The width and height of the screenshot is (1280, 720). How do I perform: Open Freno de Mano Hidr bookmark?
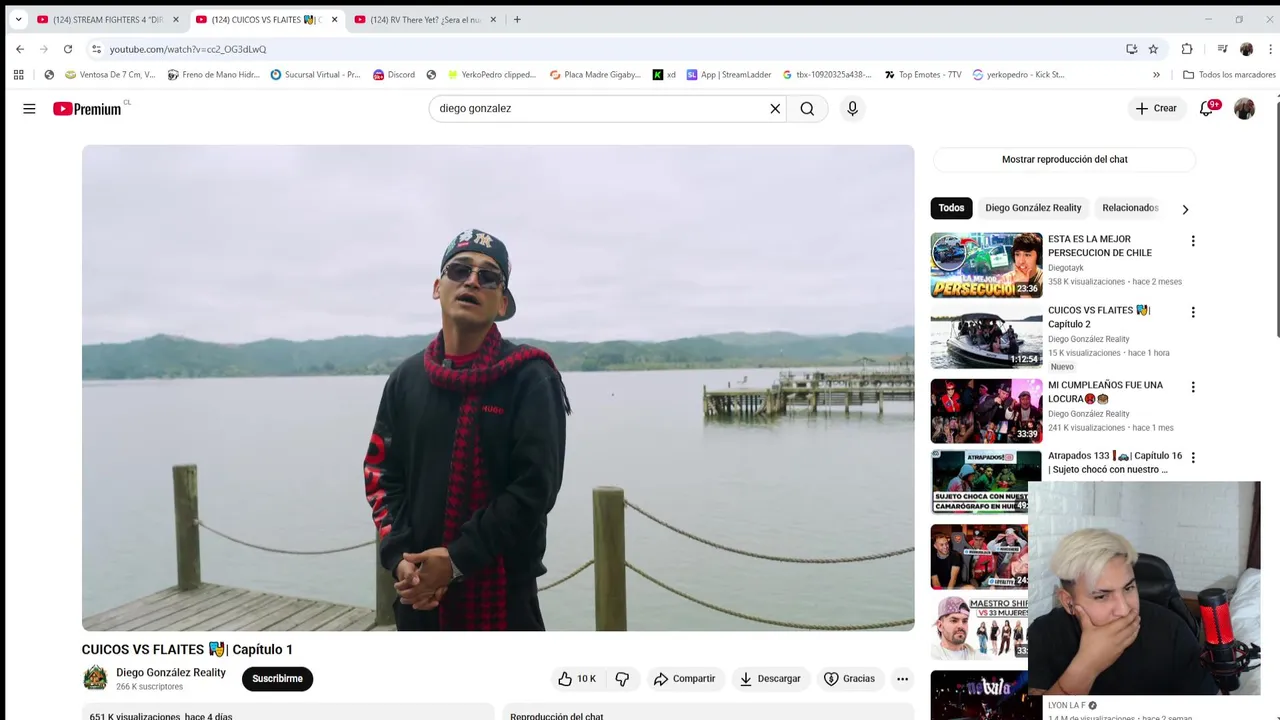coord(214,75)
